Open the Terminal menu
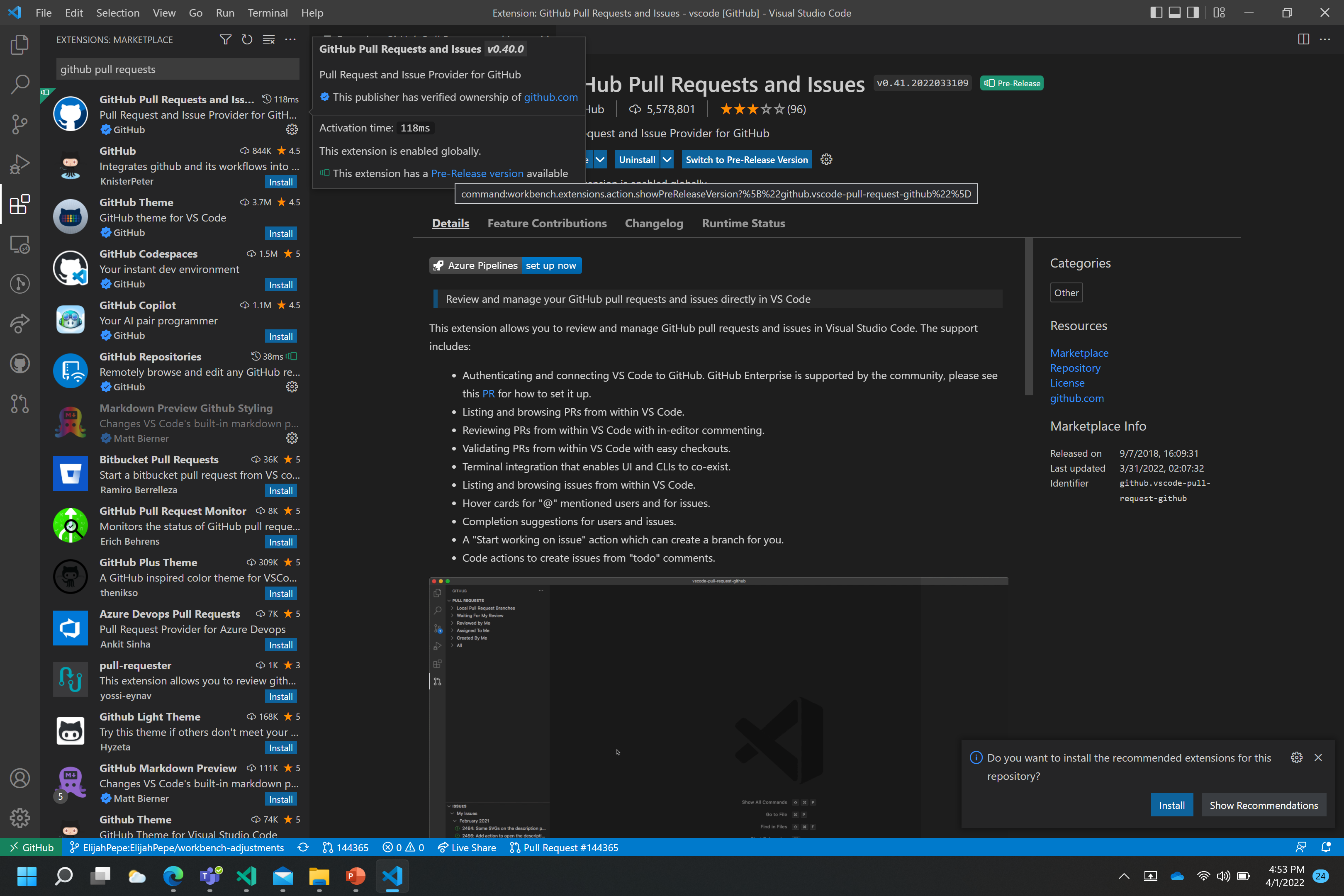Image resolution: width=1344 pixels, height=896 pixels. 268,12
